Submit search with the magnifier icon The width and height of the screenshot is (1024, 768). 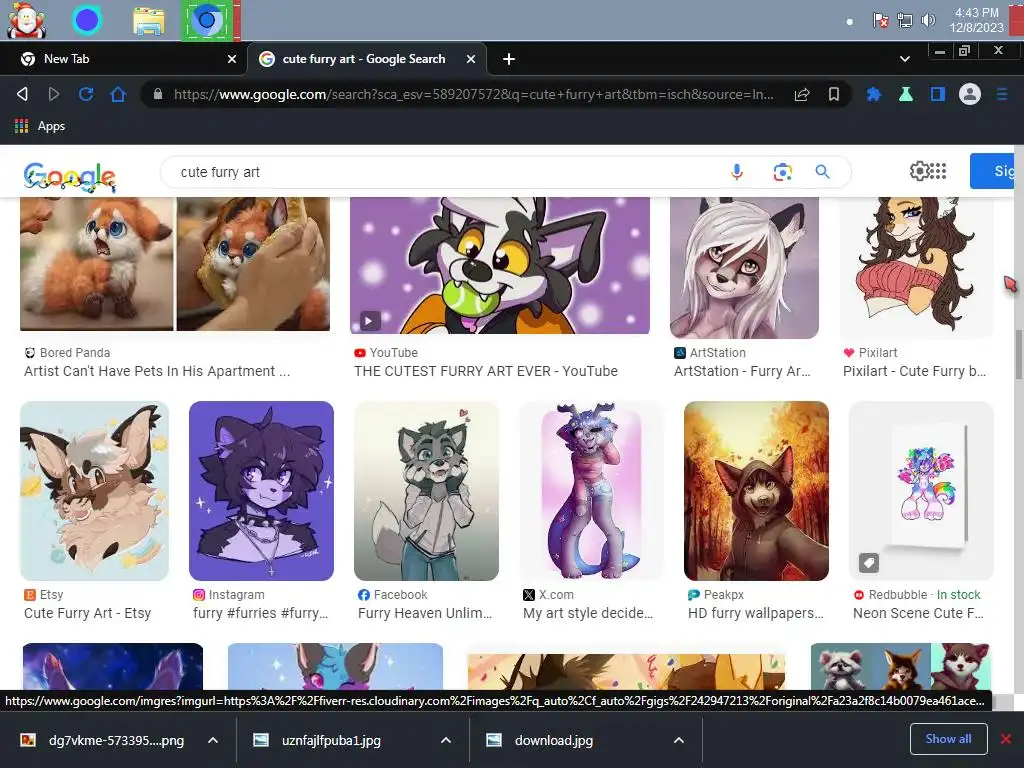click(x=822, y=172)
